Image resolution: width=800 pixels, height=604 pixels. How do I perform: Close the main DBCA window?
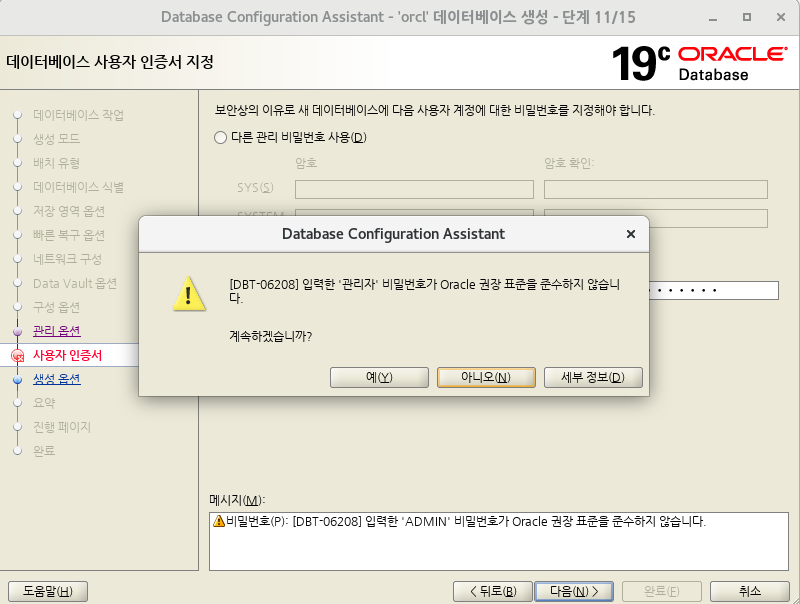click(x=781, y=17)
